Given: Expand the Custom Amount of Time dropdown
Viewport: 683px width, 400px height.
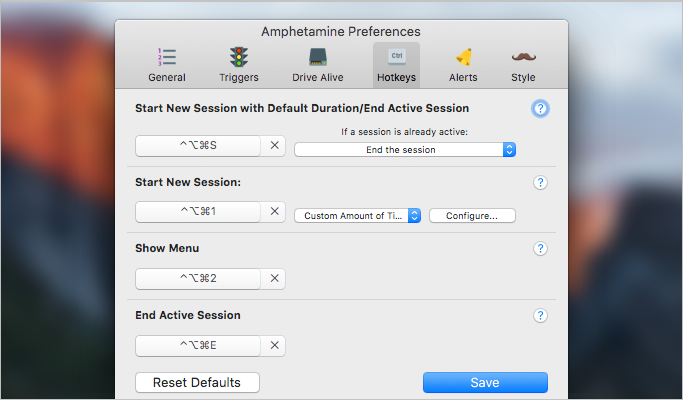Looking at the screenshot, I should click(x=358, y=216).
